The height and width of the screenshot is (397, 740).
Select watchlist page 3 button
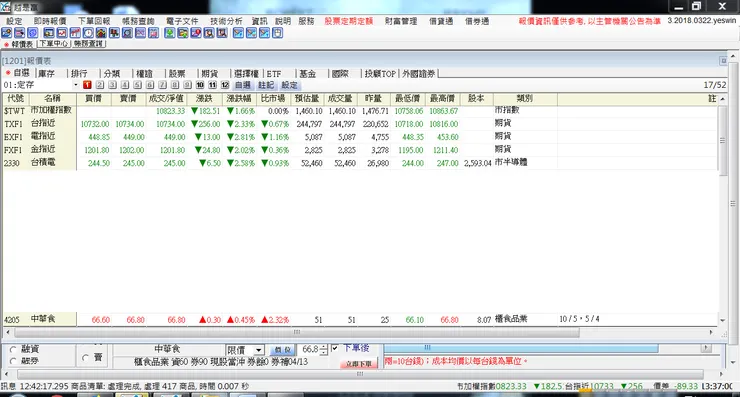tap(112, 85)
